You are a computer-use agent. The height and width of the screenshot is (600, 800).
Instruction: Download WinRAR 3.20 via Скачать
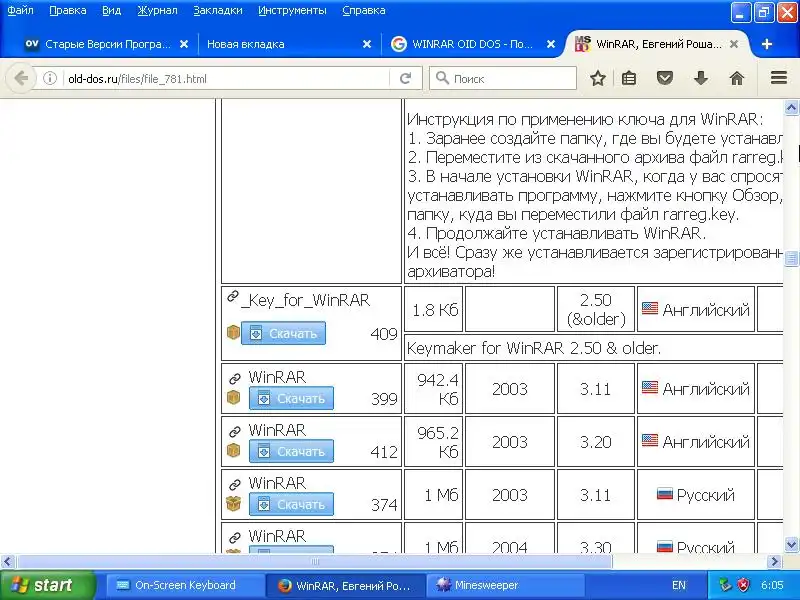[291, 451]
